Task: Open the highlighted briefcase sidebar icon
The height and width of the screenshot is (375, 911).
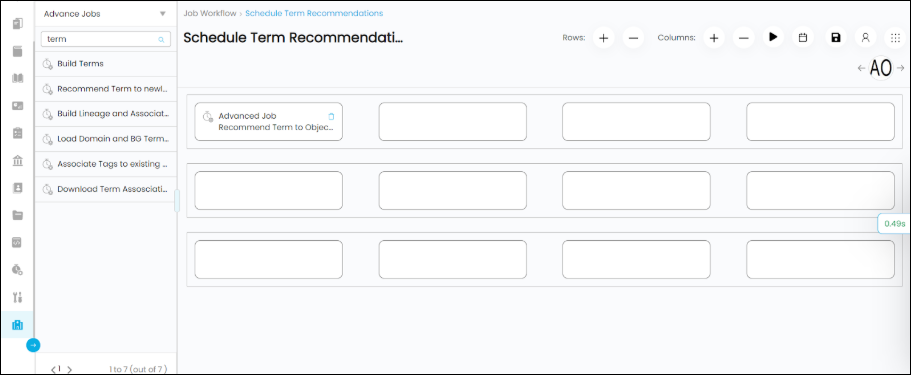Action: 17,324
